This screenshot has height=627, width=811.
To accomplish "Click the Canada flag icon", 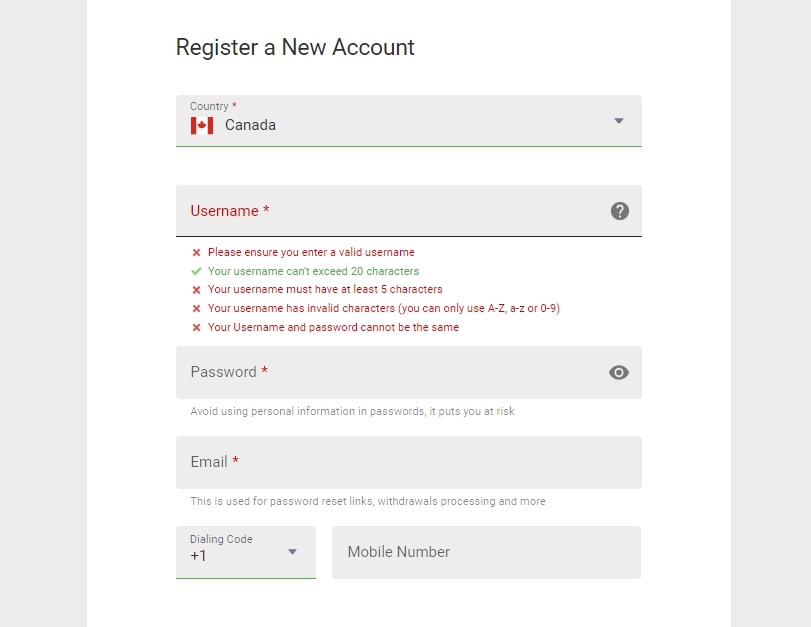I will [202, 126].
